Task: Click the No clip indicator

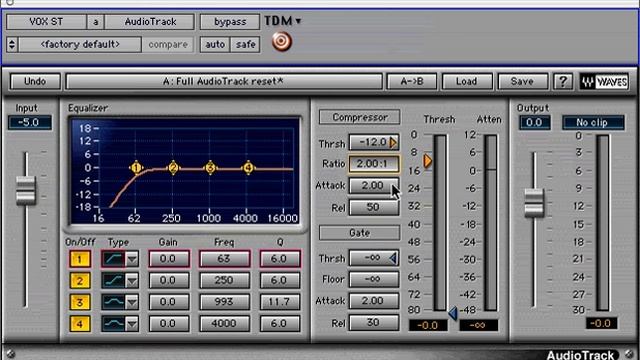Action: [x=593, y=122]
